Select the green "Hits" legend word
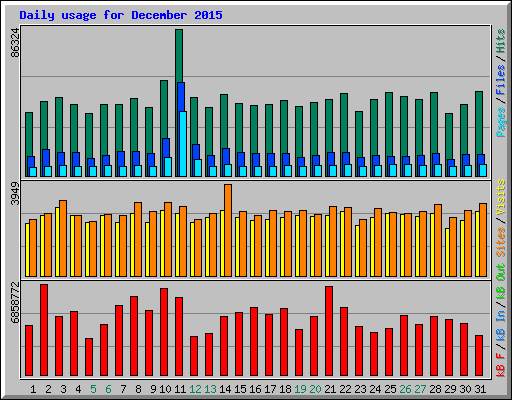Image resolution: width=512 pixels, height=400 pixels. coord(501,41)
